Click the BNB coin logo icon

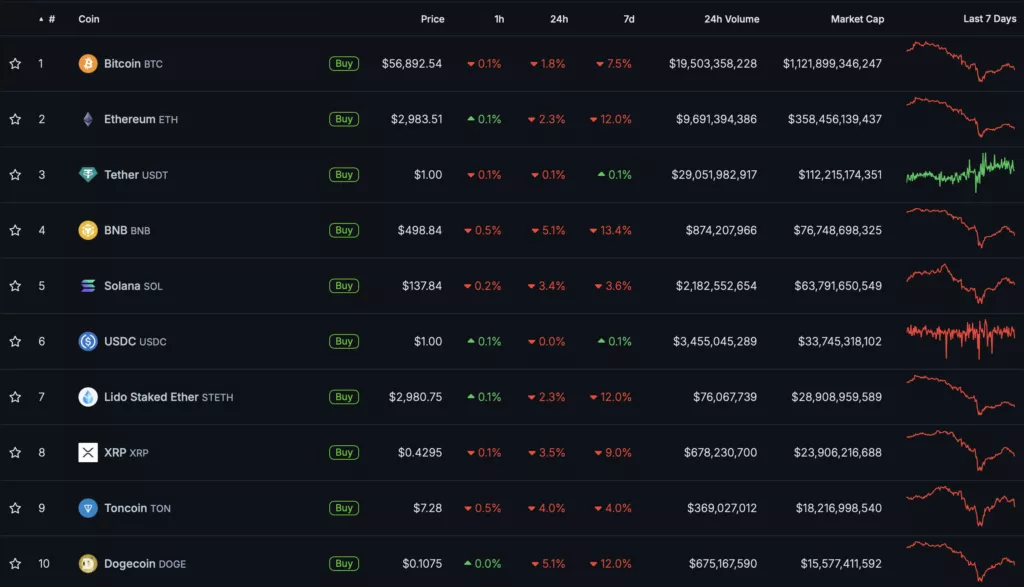click(x=88, y=230)
